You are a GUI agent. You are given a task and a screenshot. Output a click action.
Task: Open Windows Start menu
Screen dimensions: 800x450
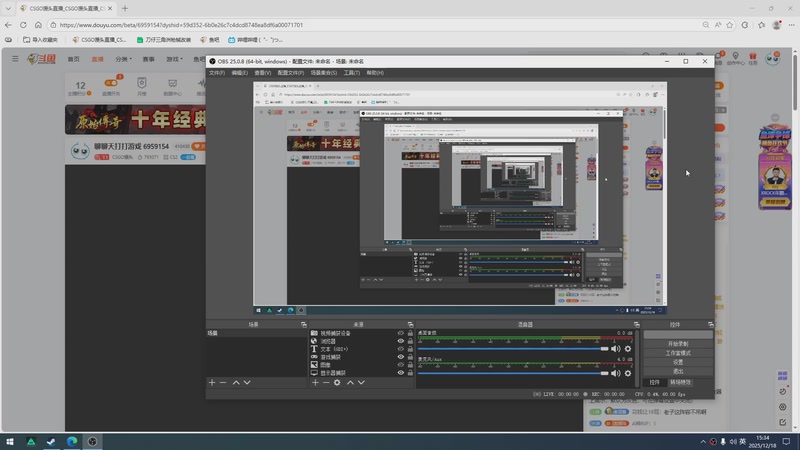10,441
